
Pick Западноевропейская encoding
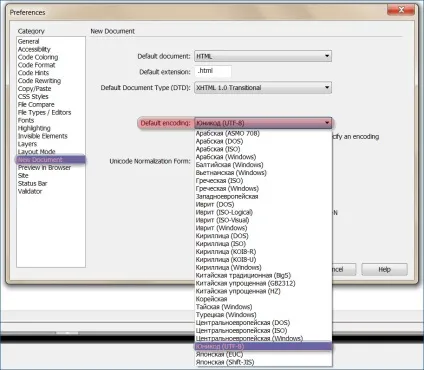[263, 197]
